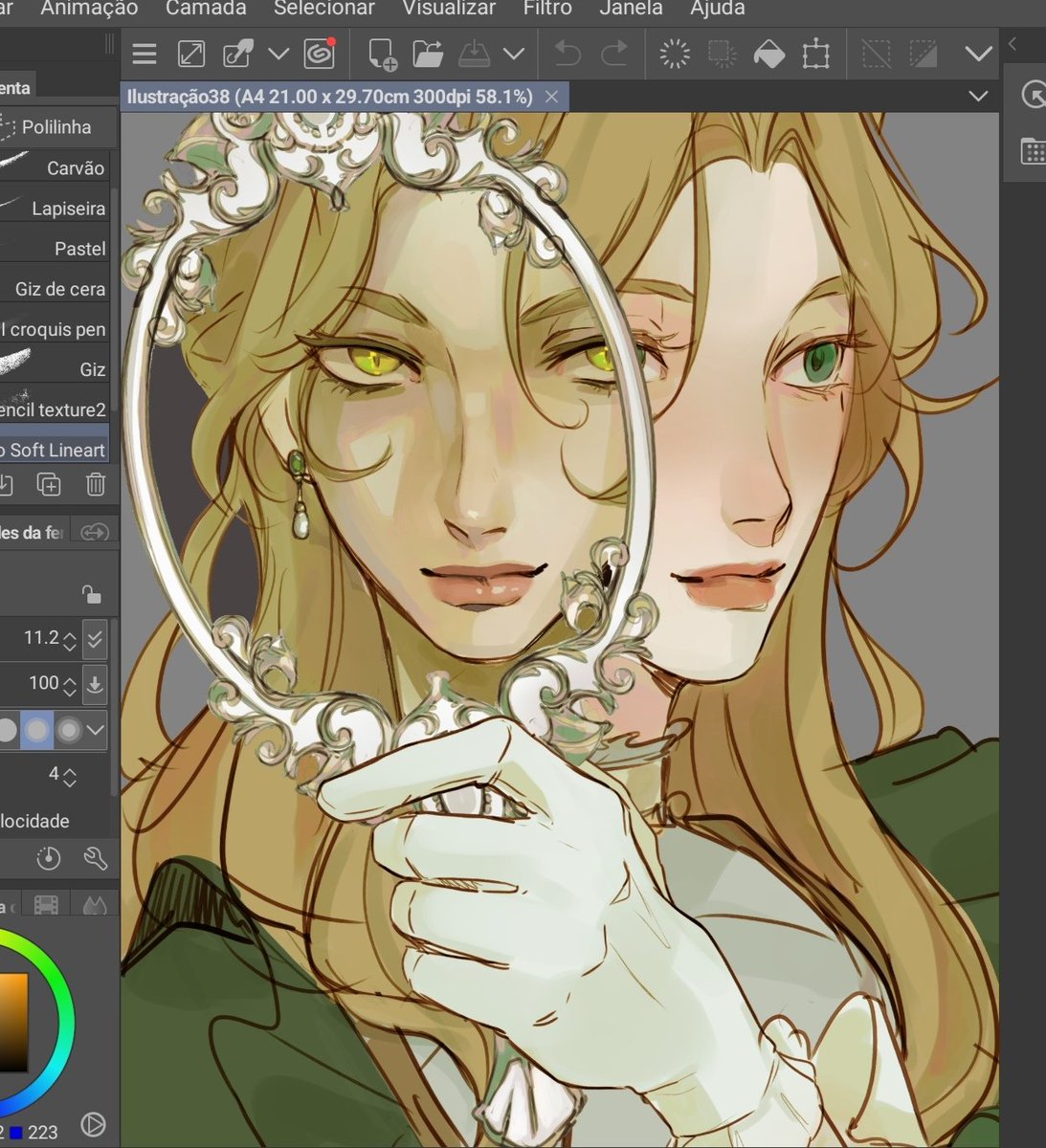The width and height of the screenshot is (1046, 1148).
Task: Click the deselect dotted-square icon
Action: (877, 54)
